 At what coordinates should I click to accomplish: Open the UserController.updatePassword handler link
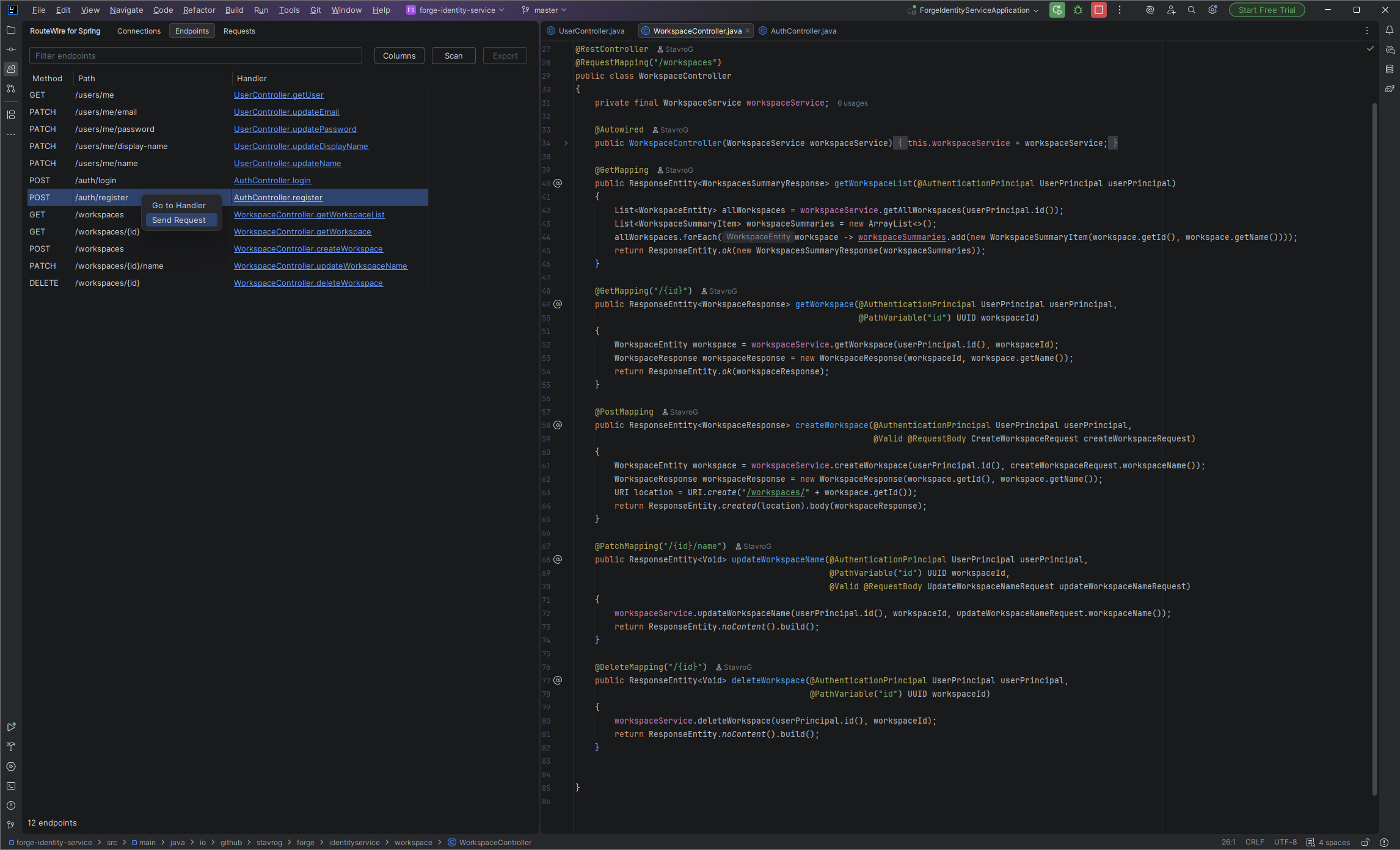295,129
